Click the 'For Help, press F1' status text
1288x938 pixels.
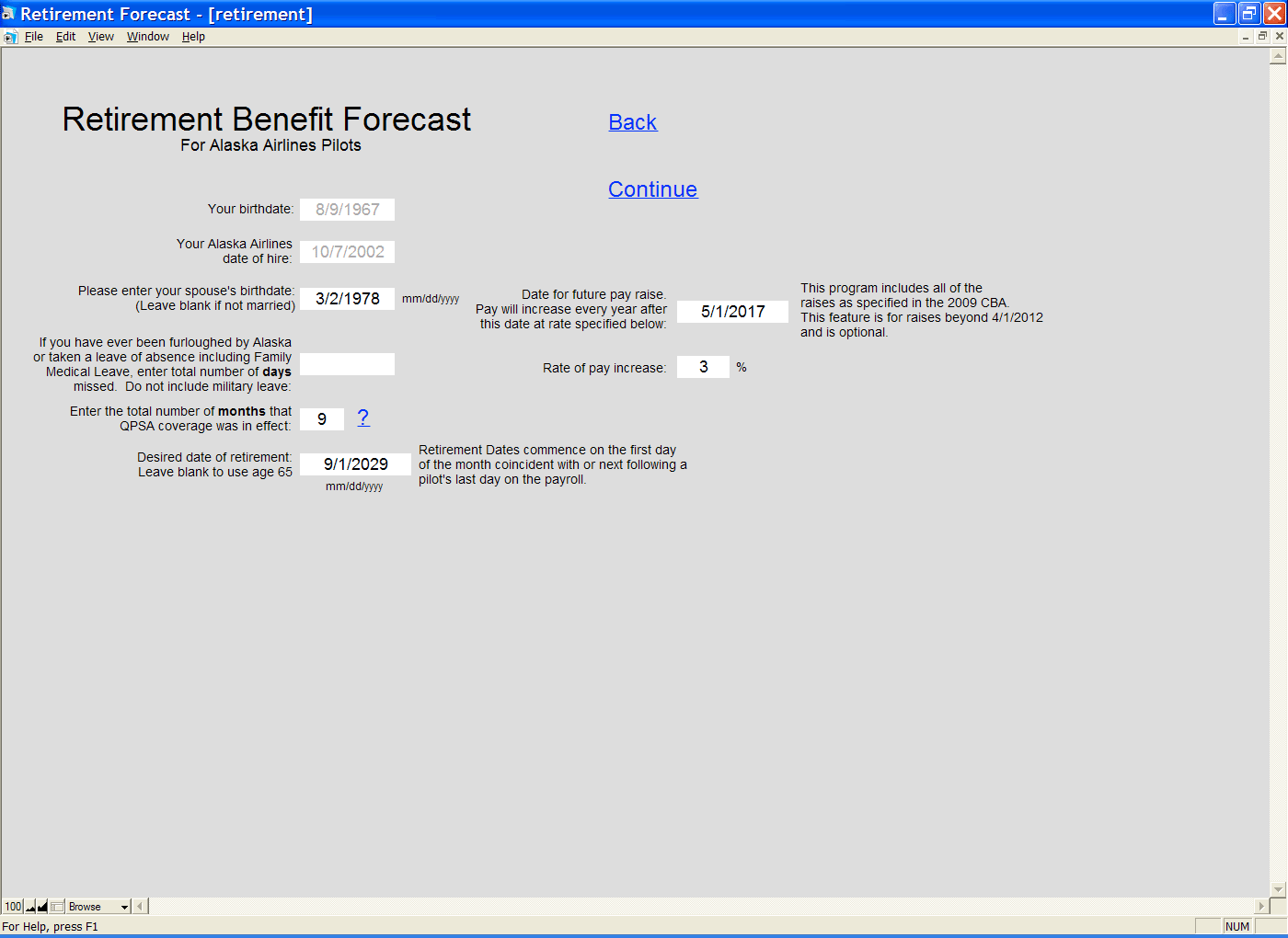click(50, 927)
